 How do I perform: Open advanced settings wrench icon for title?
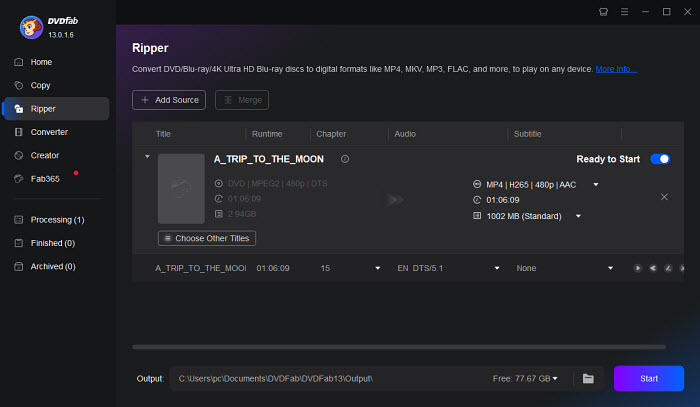[x=653, y=268]
